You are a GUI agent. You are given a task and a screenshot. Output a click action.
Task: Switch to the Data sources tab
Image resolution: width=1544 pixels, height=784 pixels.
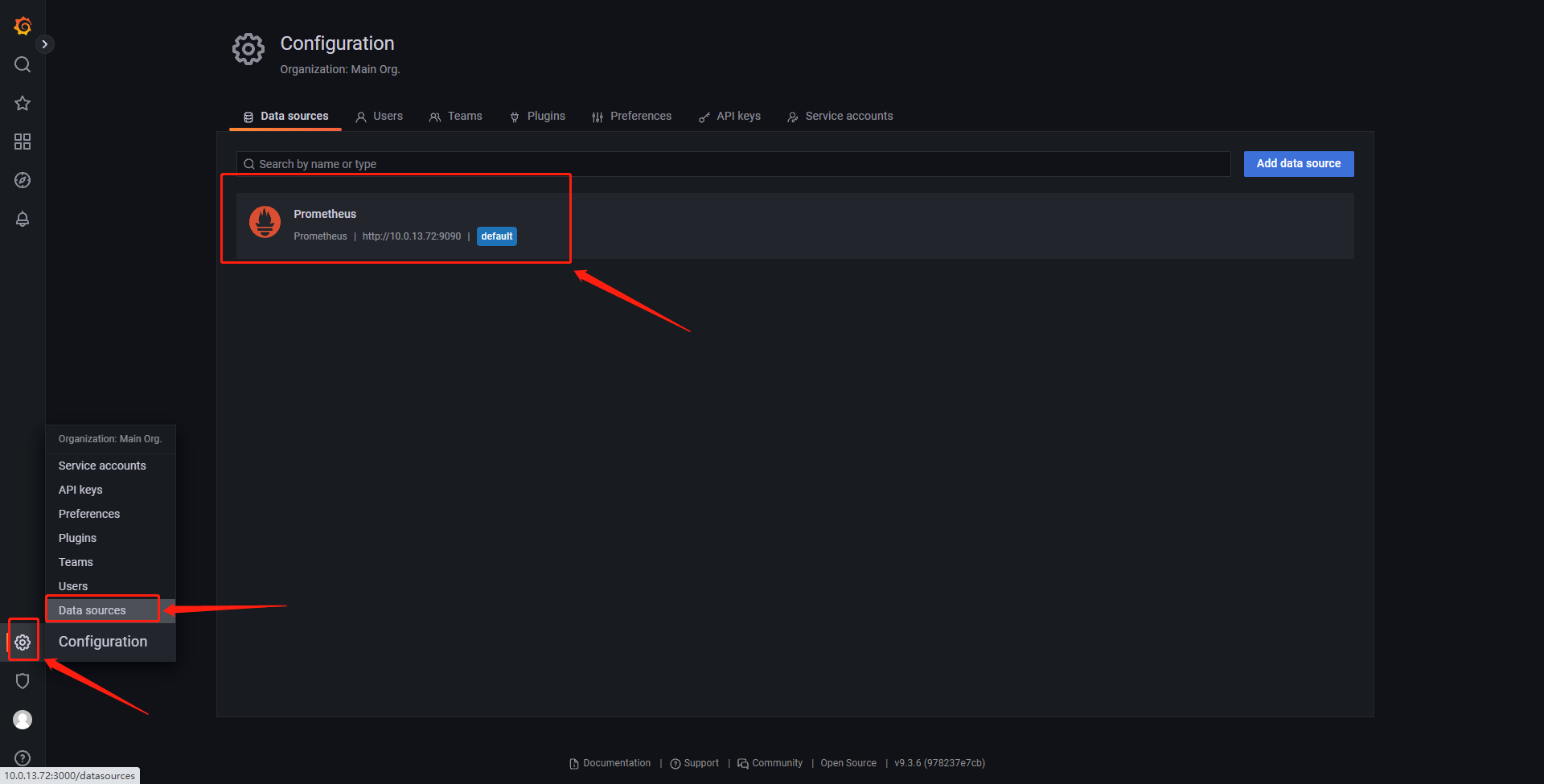pos(286,117)
